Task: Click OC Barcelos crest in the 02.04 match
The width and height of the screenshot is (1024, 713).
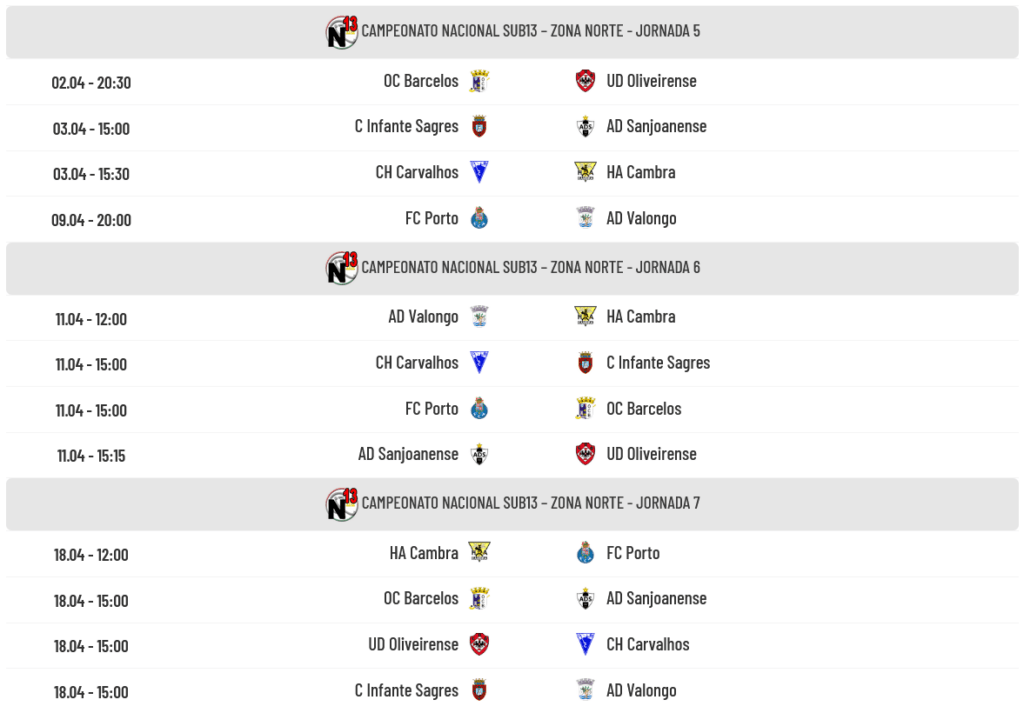Action: click(479, 81)
